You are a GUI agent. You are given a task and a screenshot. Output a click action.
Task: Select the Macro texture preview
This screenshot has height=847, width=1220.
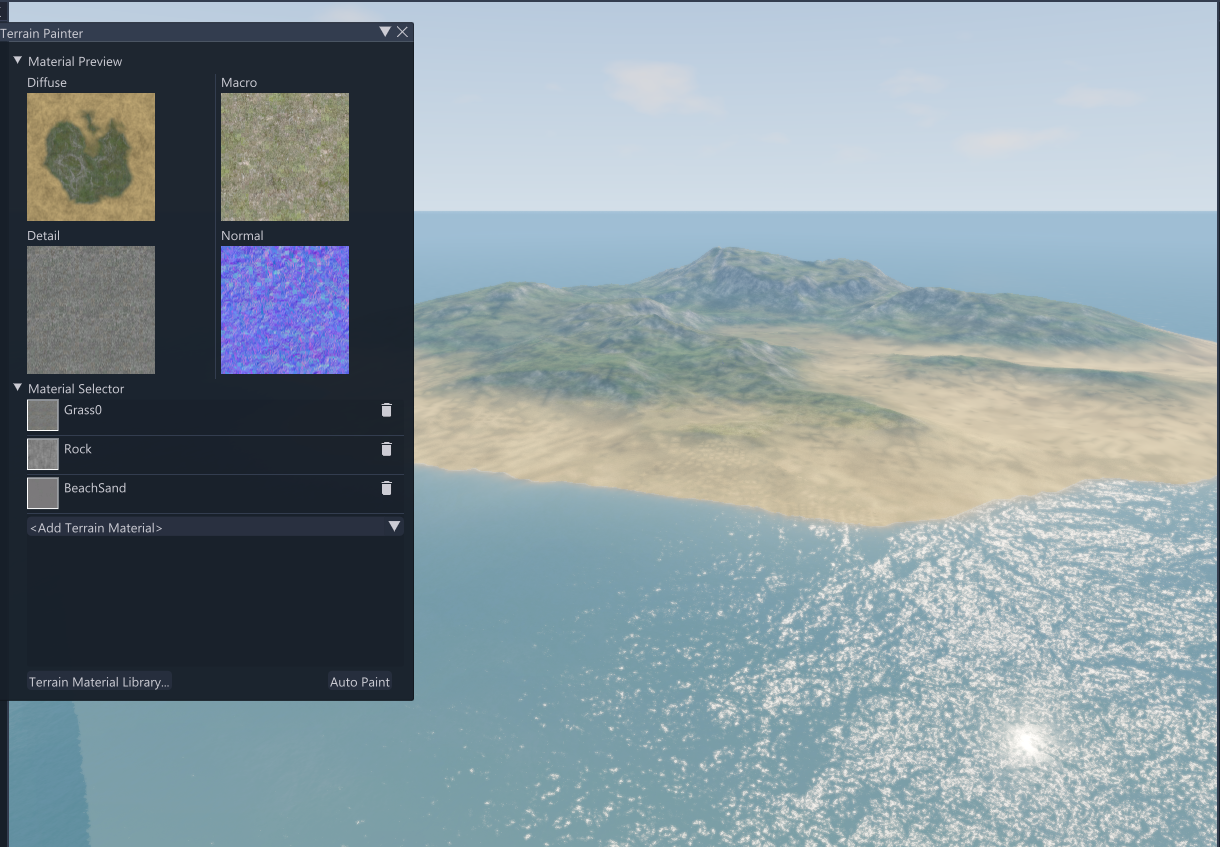285,157
